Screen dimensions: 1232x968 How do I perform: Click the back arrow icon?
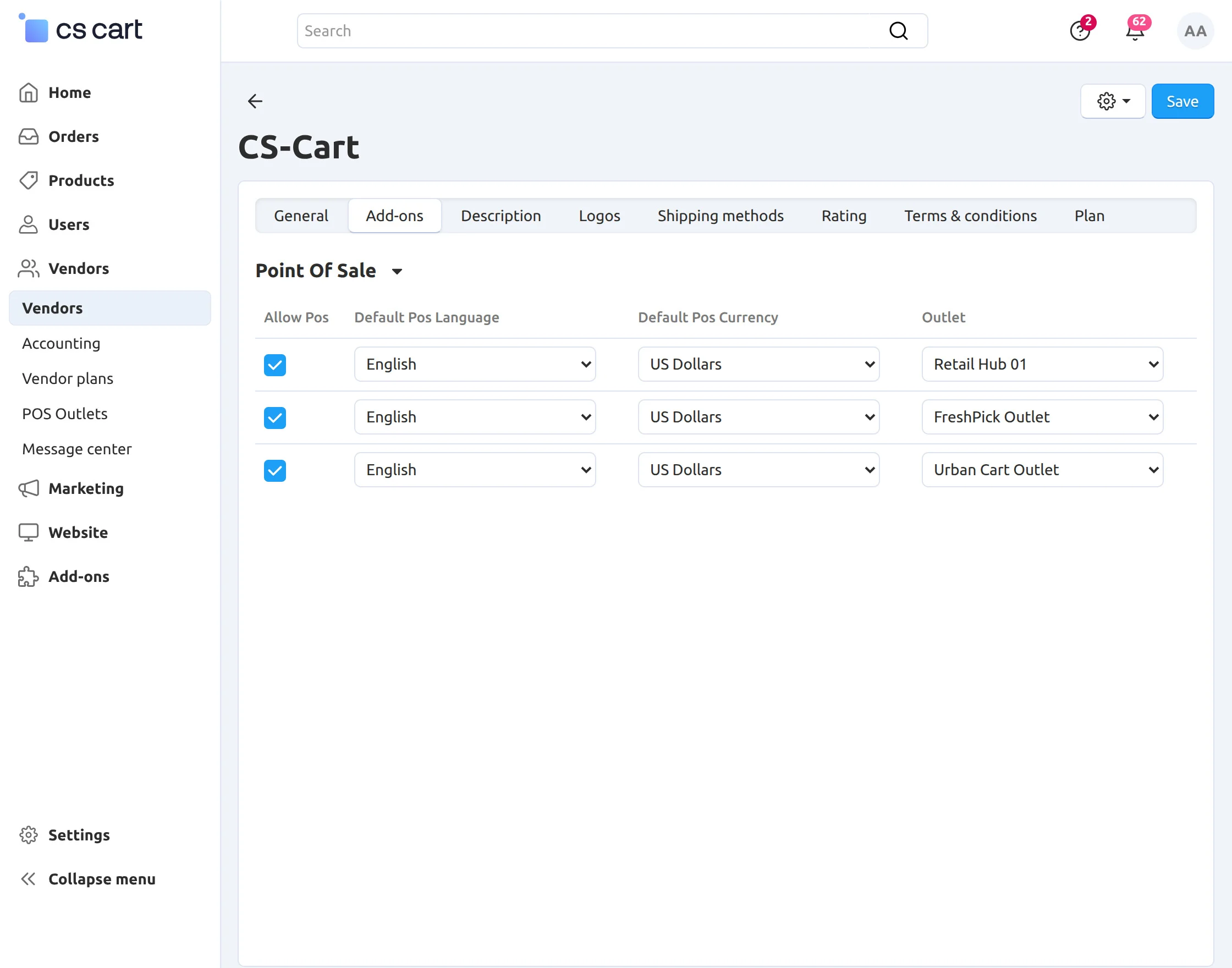click(255, 101)
